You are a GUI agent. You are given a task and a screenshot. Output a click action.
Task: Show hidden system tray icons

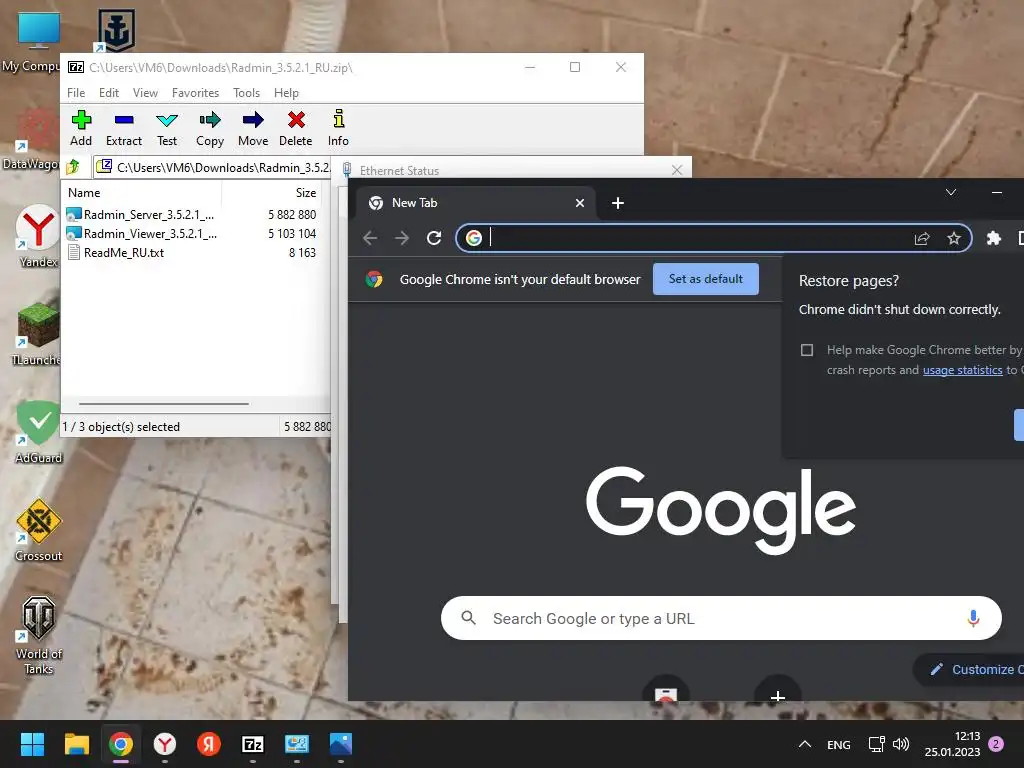point(805,744)
